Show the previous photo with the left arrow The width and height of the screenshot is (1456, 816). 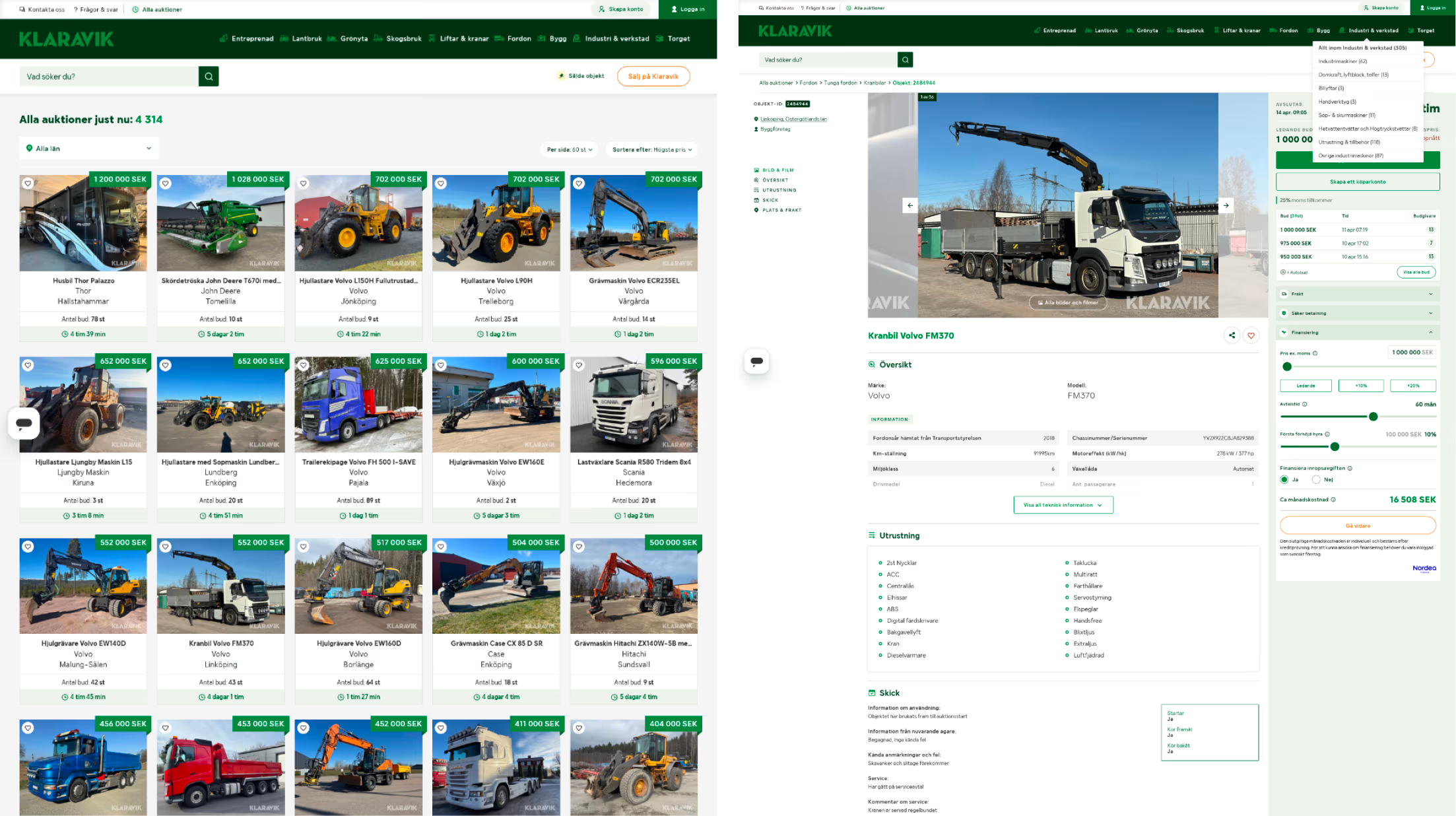click(x=910, y=205)
